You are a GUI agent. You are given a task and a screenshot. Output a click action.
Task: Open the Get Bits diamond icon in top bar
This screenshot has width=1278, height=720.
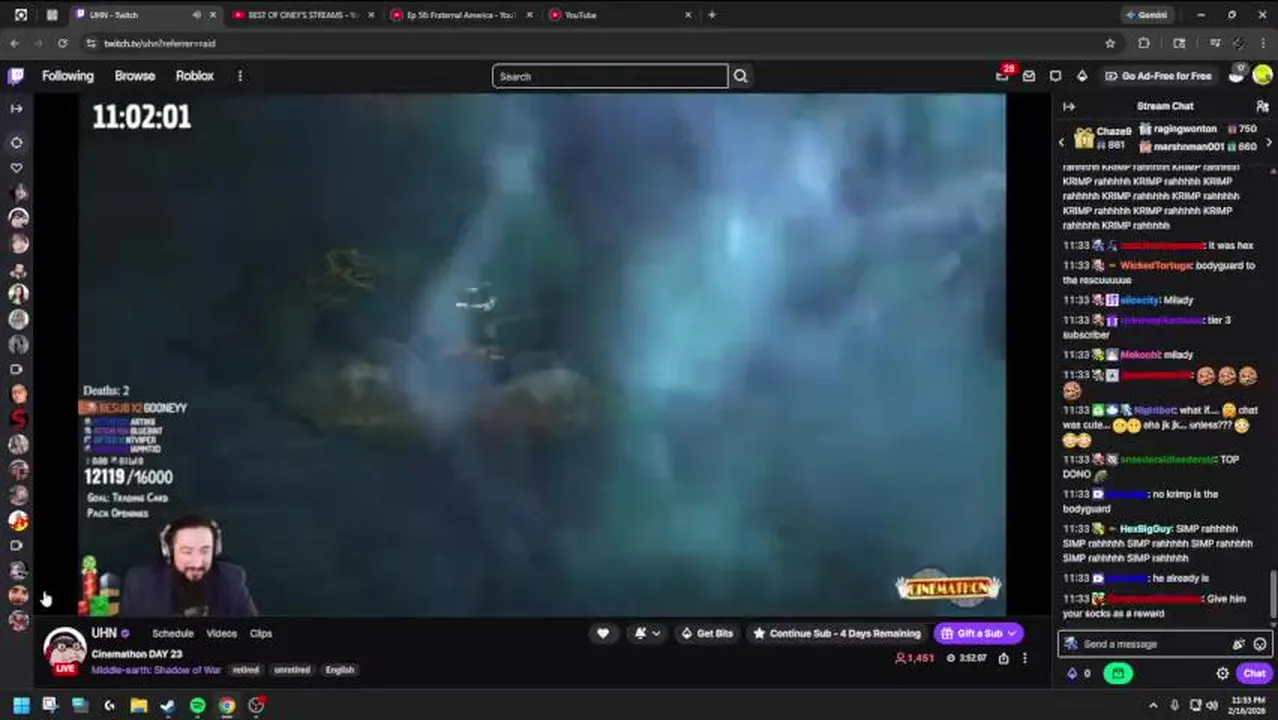point(1081,76)
